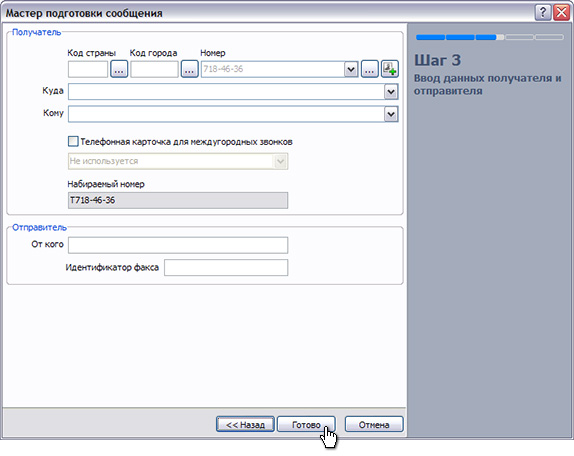Image resolution: width=574 pixels, height=456 pixels.
Task: Open phone number browse button
Action: click(x=370, y=69)
